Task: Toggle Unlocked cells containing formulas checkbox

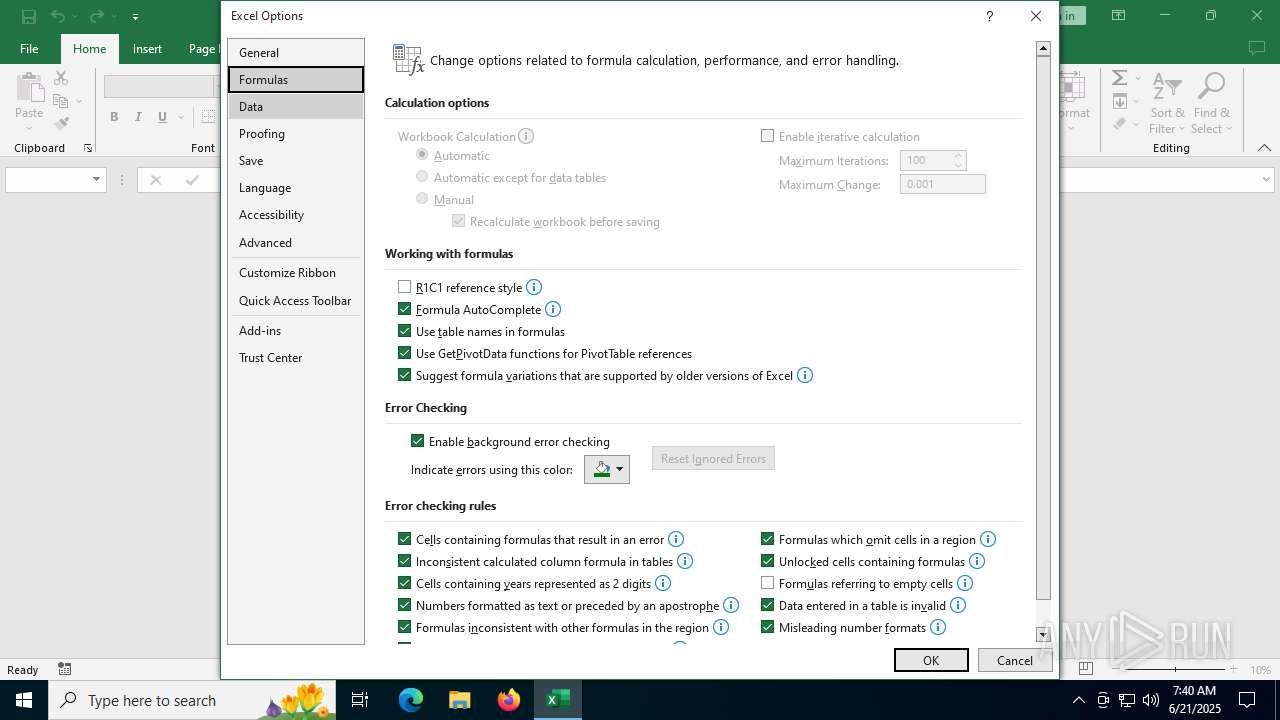Action: click(x=768, y=561)
